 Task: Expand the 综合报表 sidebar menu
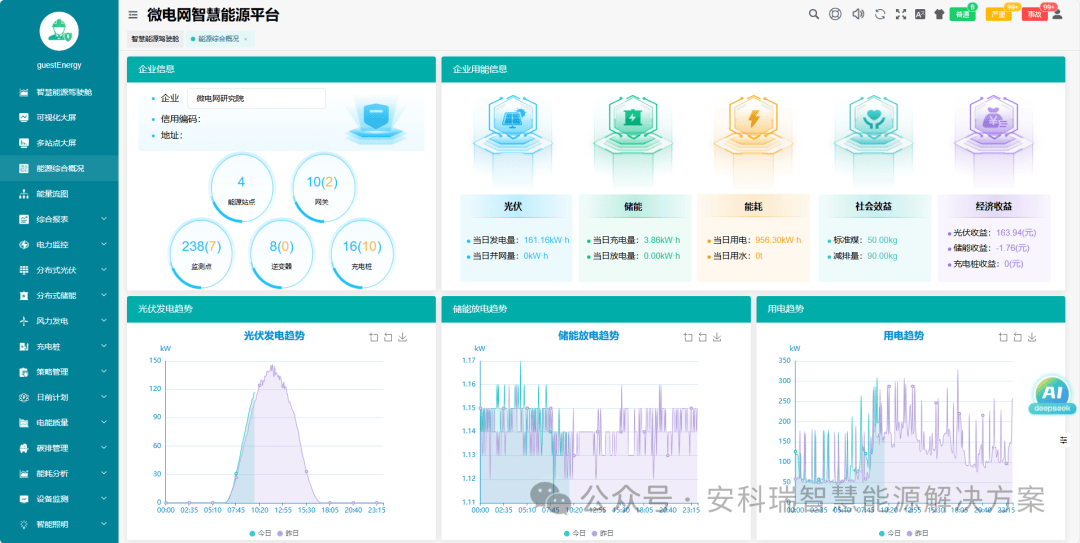pos(59,219)
